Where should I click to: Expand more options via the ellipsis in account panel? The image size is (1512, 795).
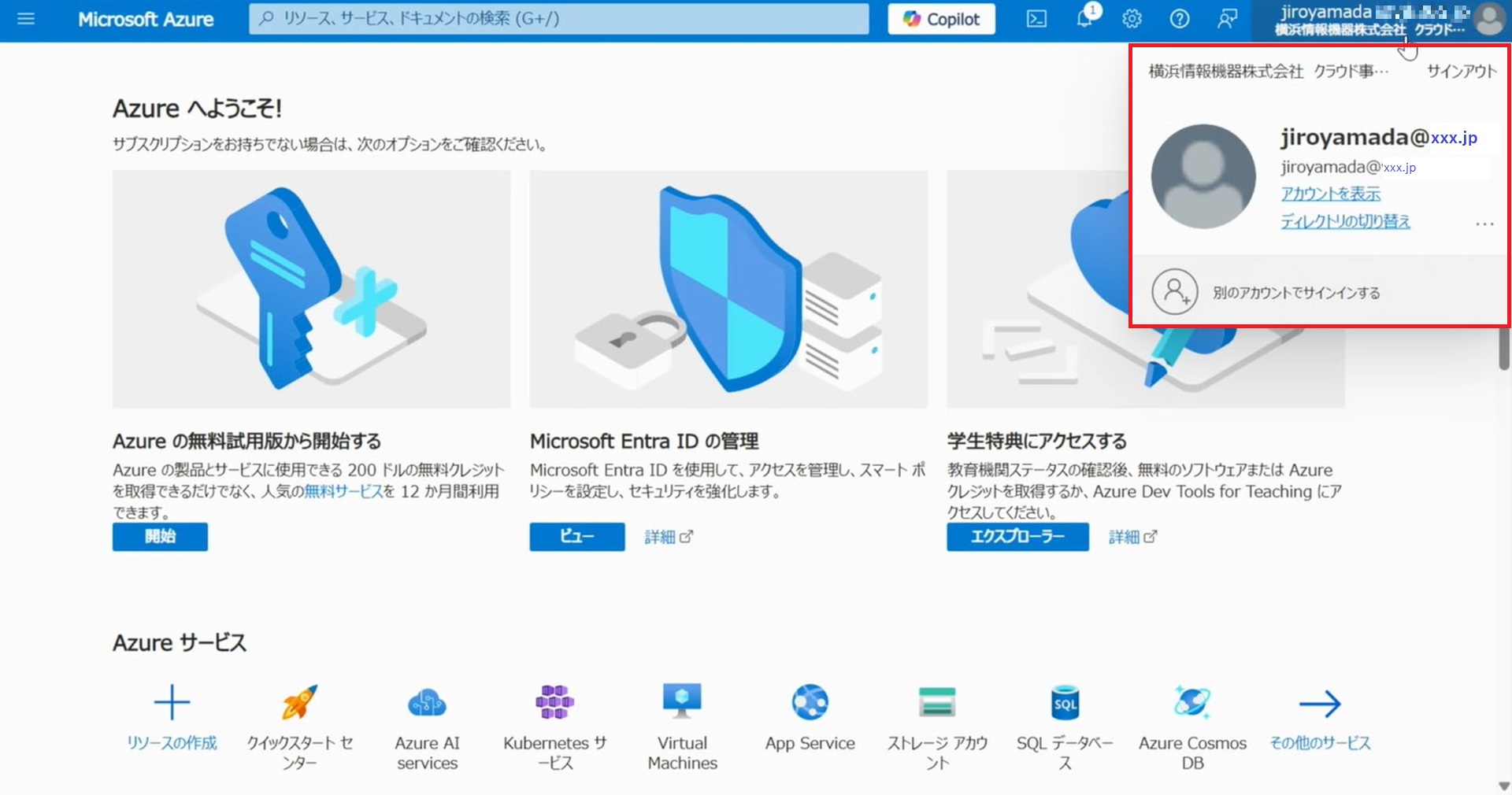pyautogui.click(x=1484, y=224)
